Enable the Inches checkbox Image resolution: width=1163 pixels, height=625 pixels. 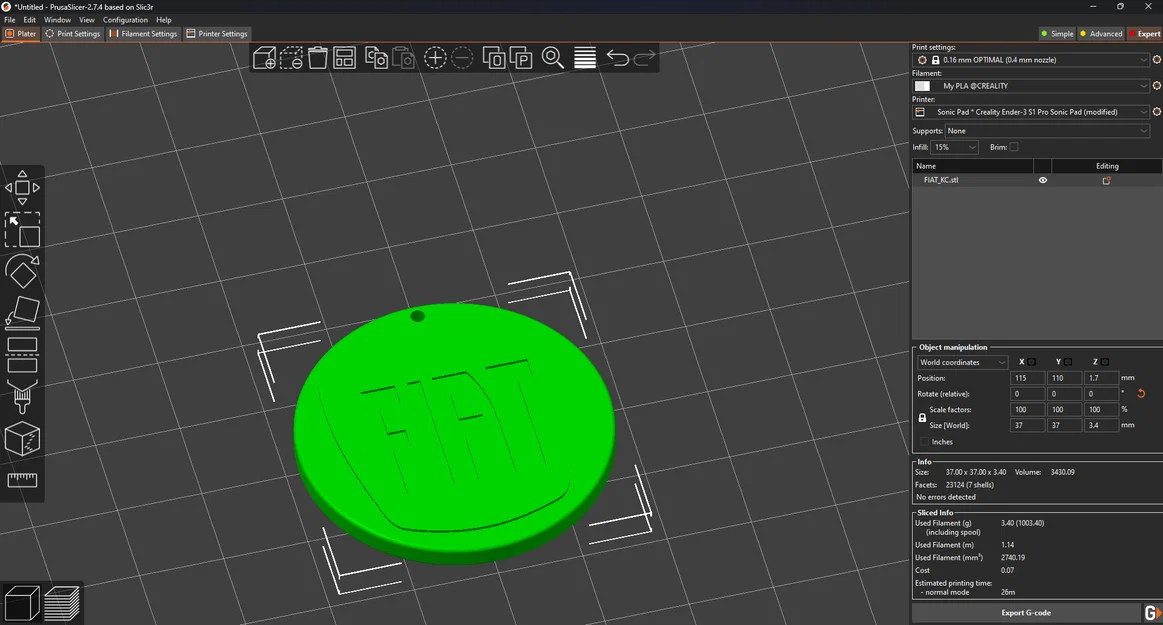point(925,442)
